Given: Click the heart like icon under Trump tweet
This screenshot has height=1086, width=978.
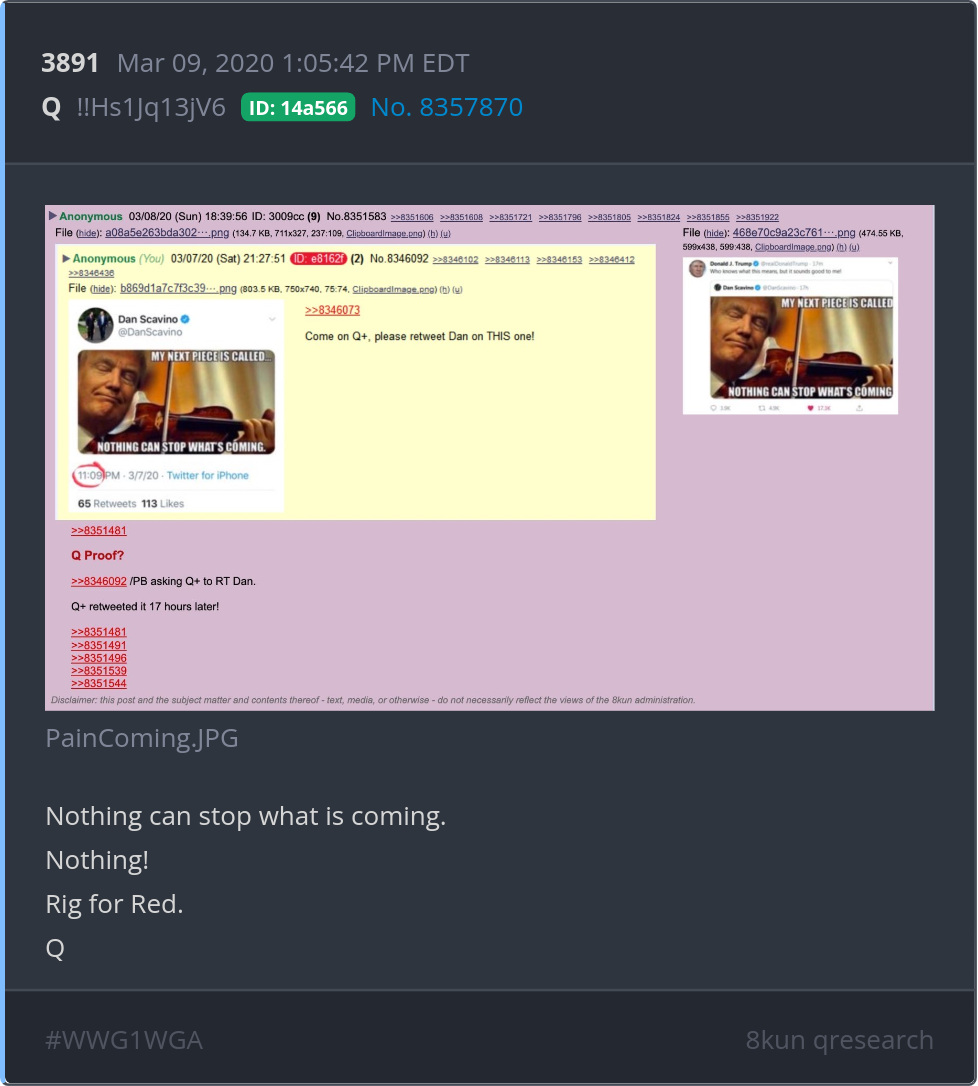Looking at the screenshot, I should 810,408.
